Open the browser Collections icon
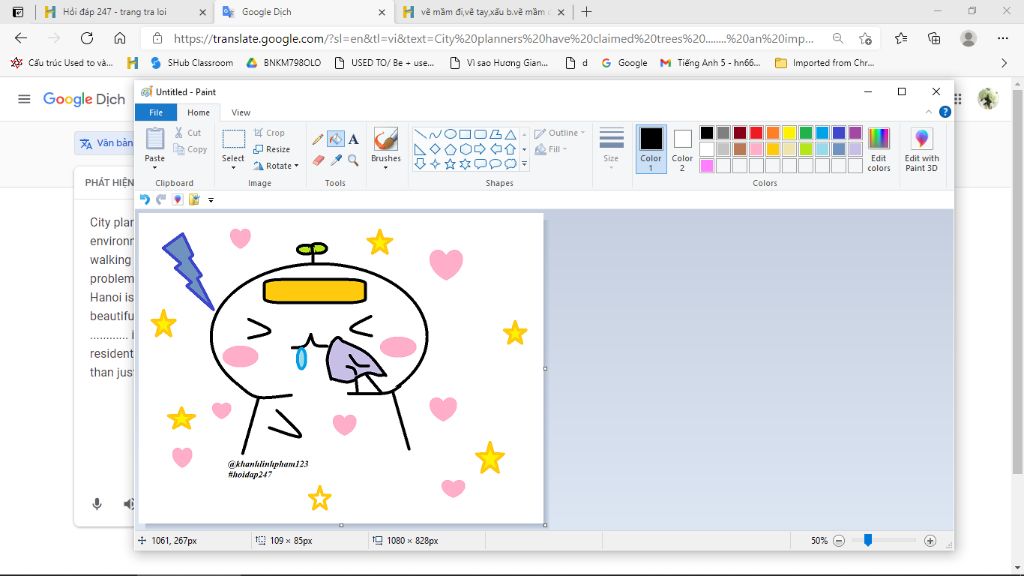1024x576 pixels. coord(934,38)
